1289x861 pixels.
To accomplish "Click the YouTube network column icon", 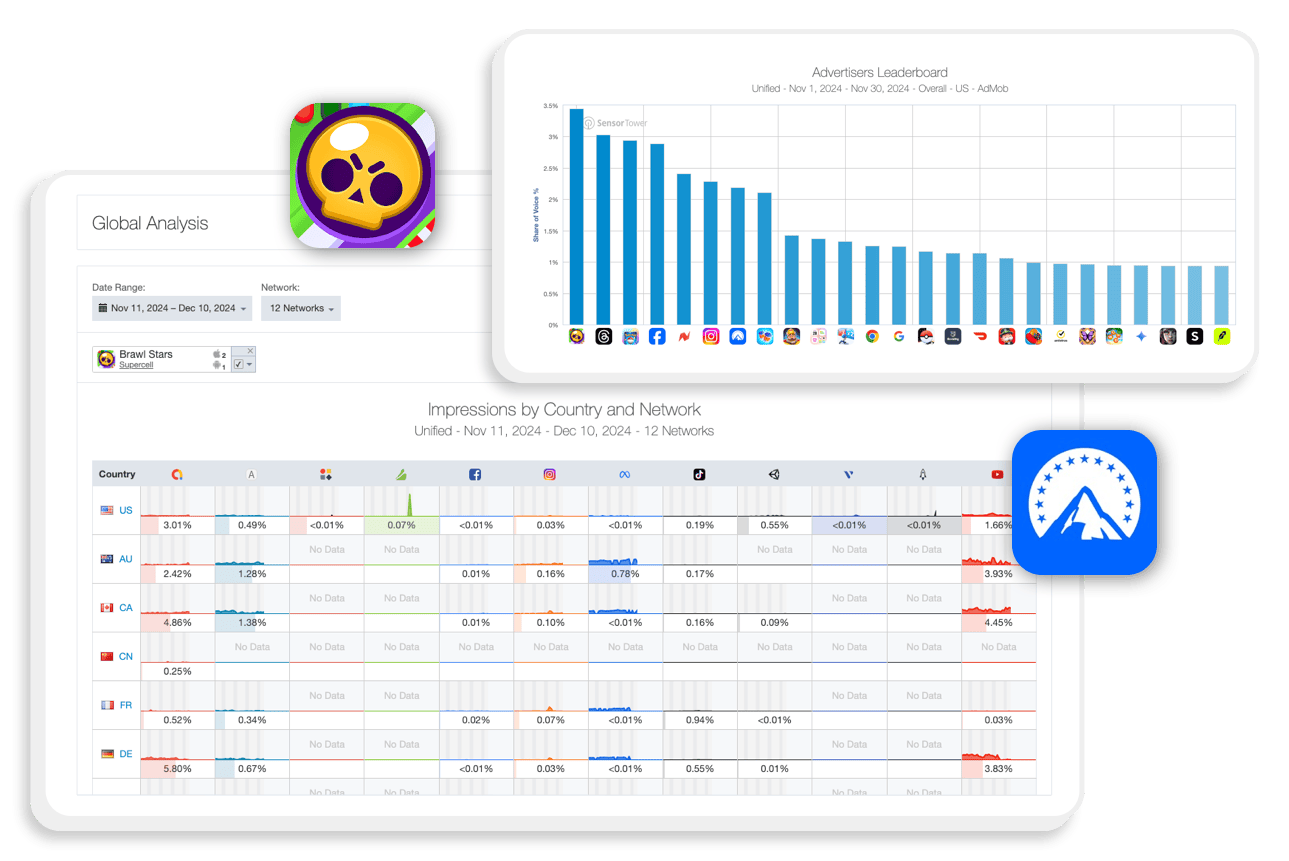I will click(998, 474).
